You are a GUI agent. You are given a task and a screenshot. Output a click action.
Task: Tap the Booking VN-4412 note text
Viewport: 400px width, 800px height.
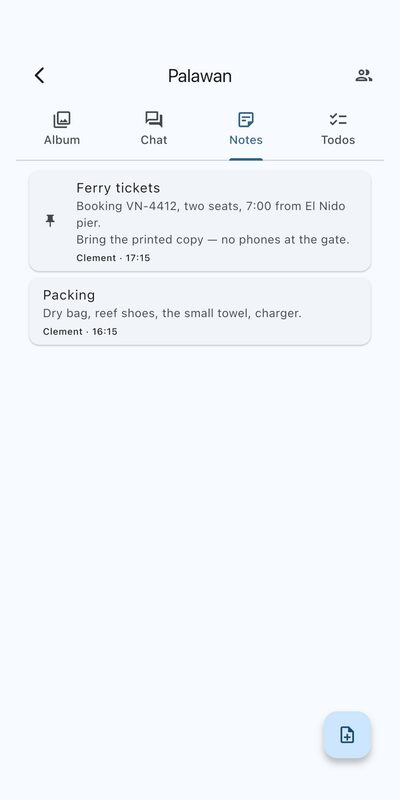(211, 214)
